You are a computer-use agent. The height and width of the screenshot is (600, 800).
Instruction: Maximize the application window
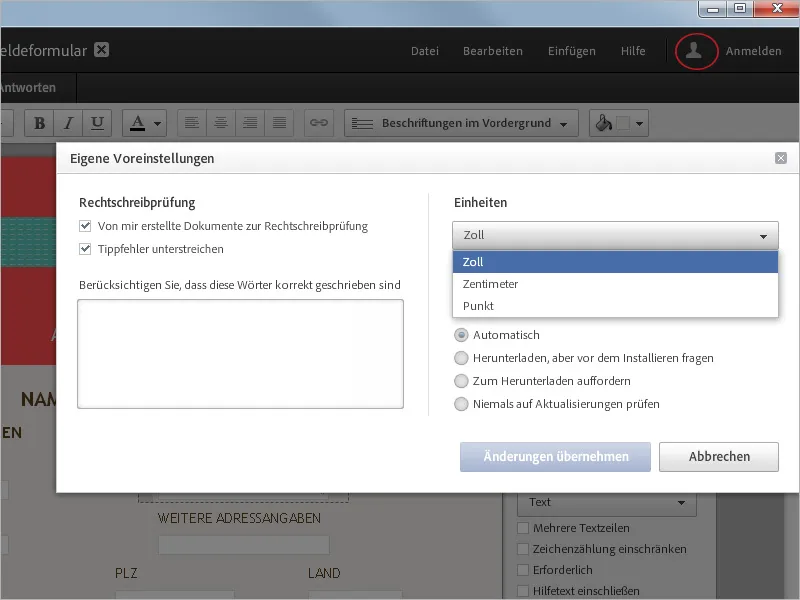click(x=740, y=9)
